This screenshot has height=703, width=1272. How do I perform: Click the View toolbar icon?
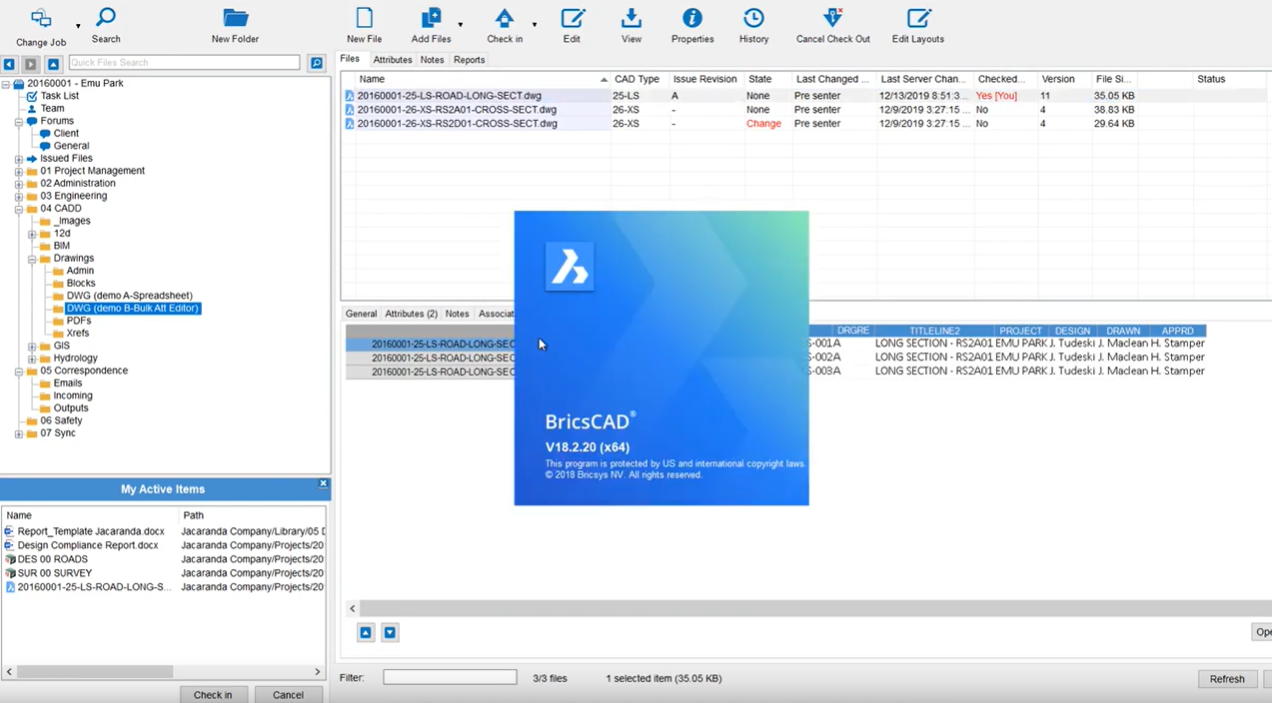point(631,18)
